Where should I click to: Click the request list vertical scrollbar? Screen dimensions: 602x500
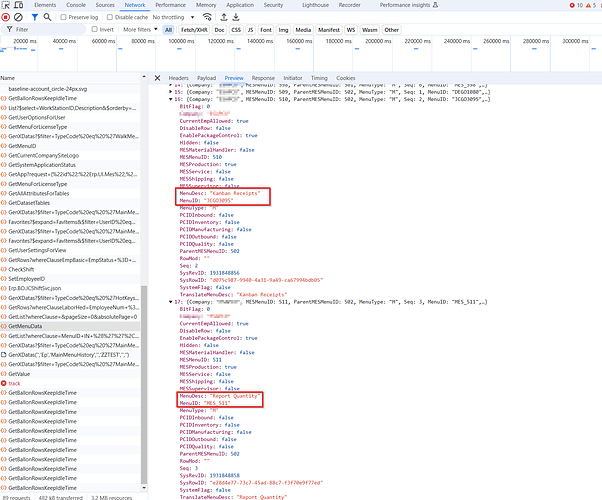(x=144, y=385)
